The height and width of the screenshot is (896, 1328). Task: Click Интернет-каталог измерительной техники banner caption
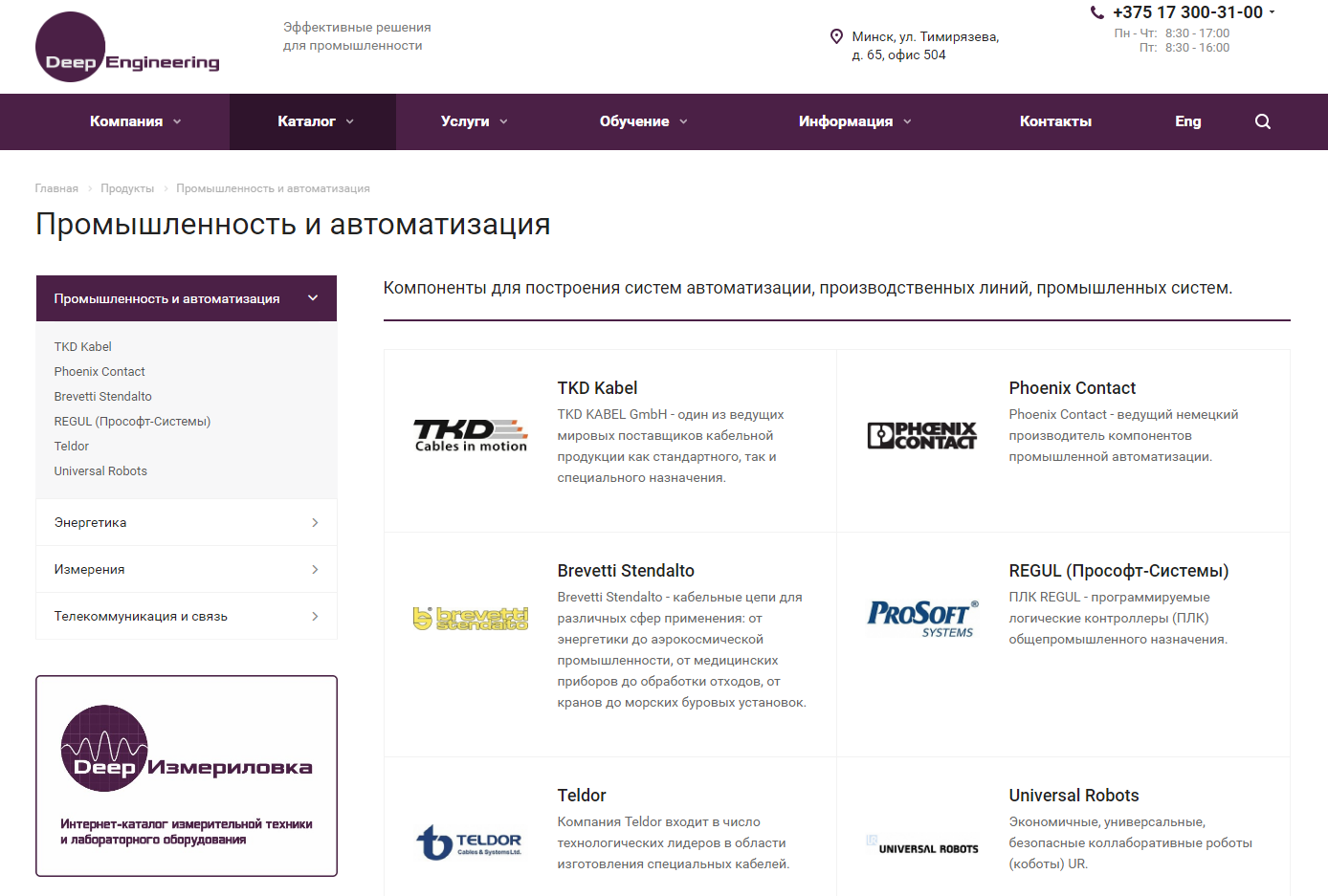pyautogui.click(x=187, y=831)
